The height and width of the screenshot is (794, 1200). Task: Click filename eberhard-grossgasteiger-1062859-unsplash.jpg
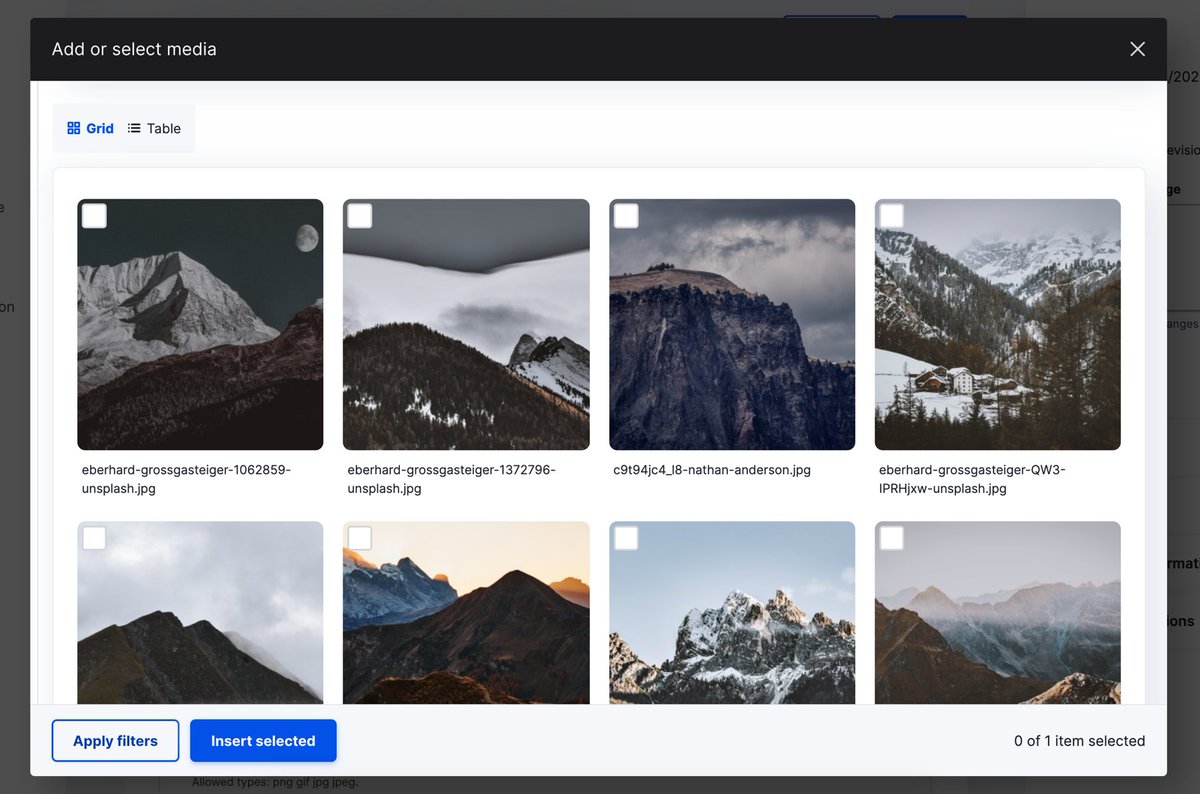click(x=186, y=479)
